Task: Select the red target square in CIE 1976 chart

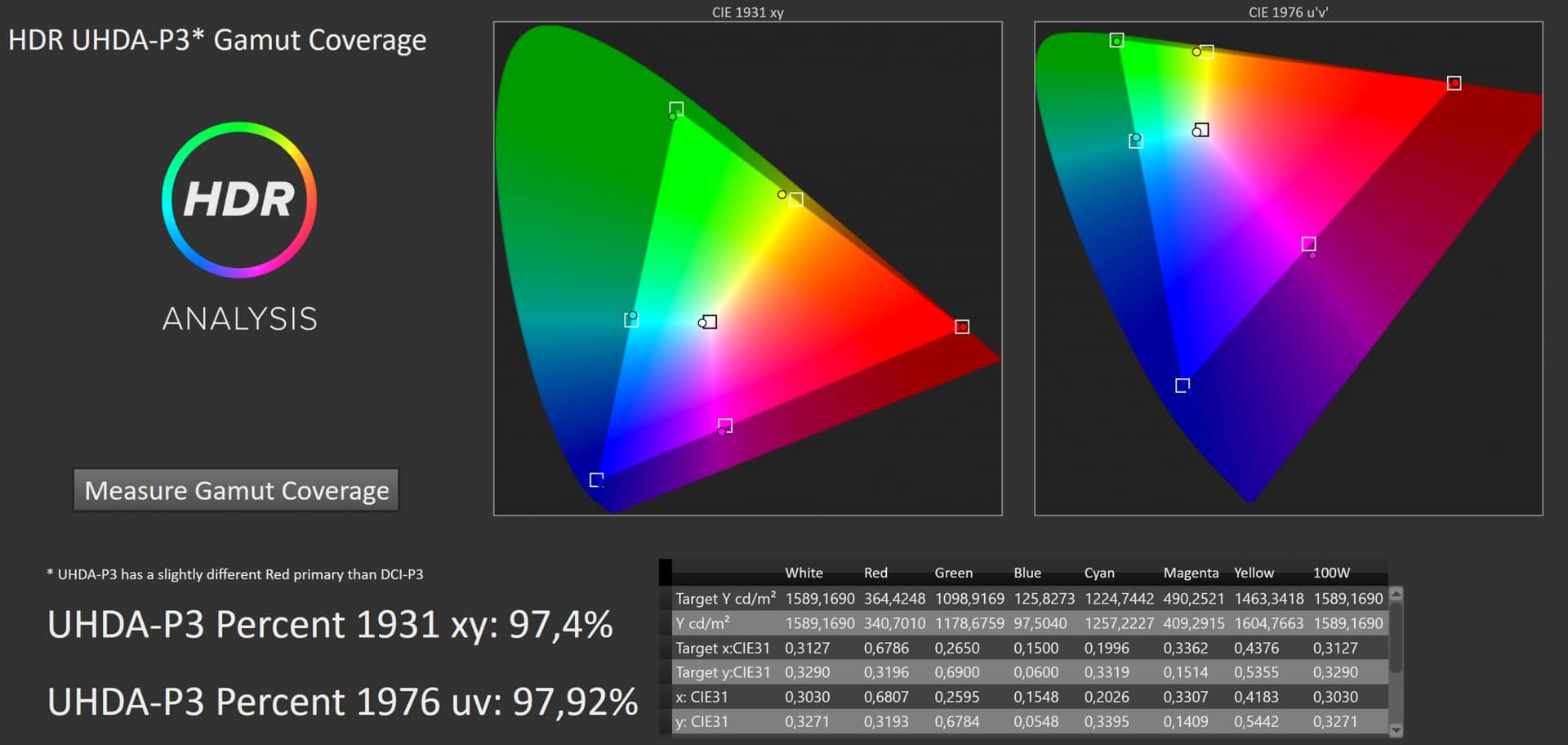Action: 1454,83
